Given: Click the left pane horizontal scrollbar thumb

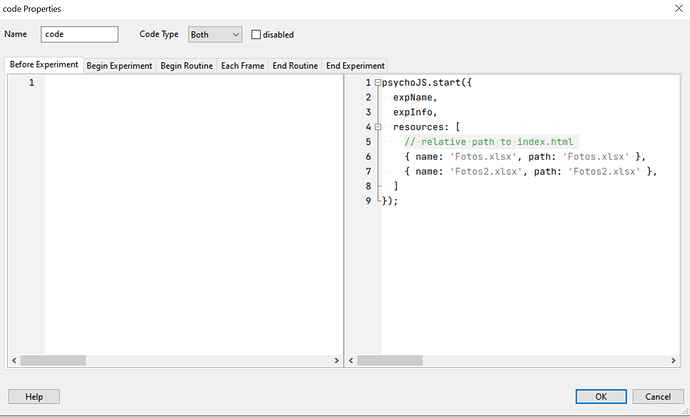Looking at the screenshot, I should pos(53,360).
